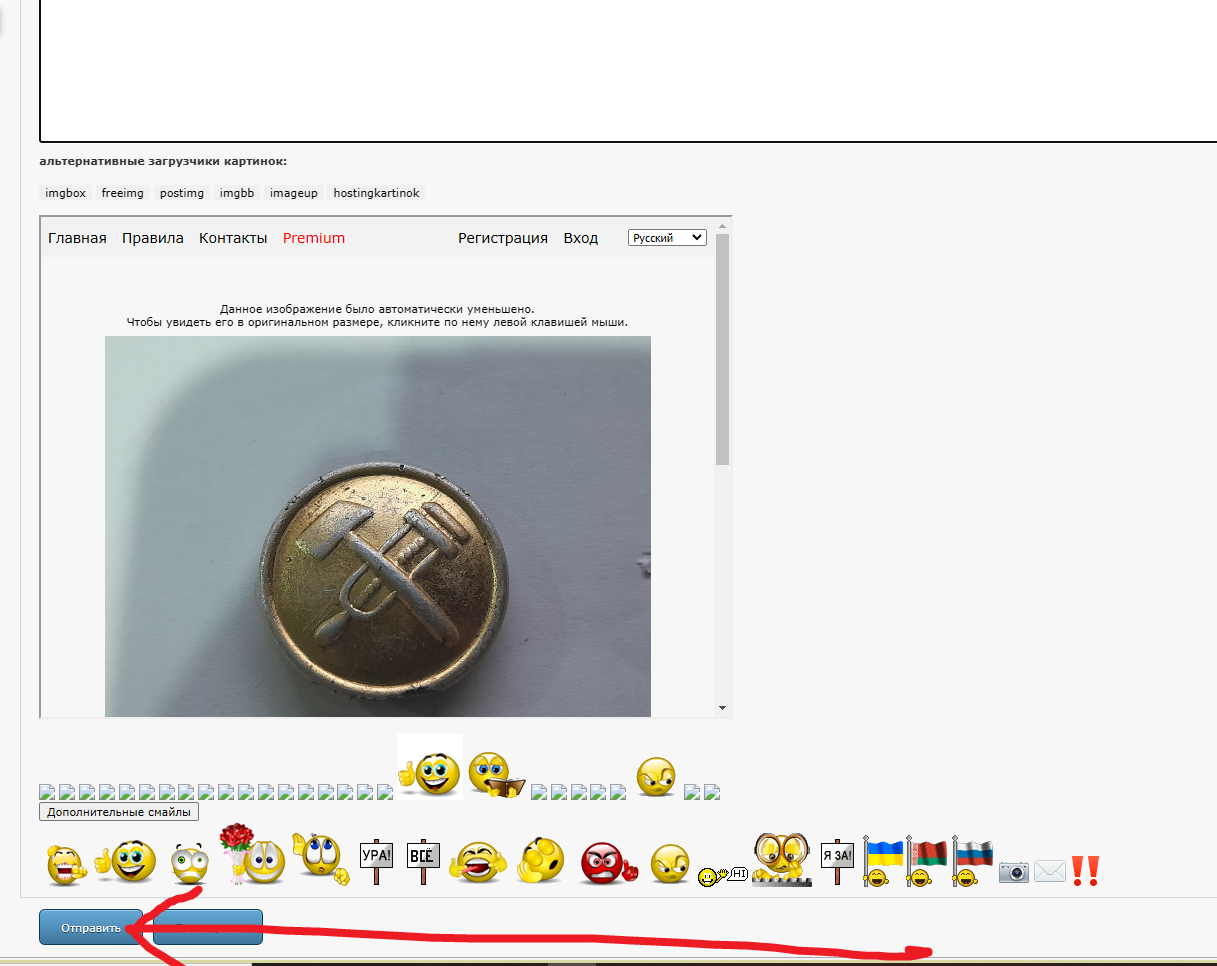Image resolution: width=1217 pixels, height=966 pixels.
Task: Open the 'Контакты' link
Action: [233, 238]
